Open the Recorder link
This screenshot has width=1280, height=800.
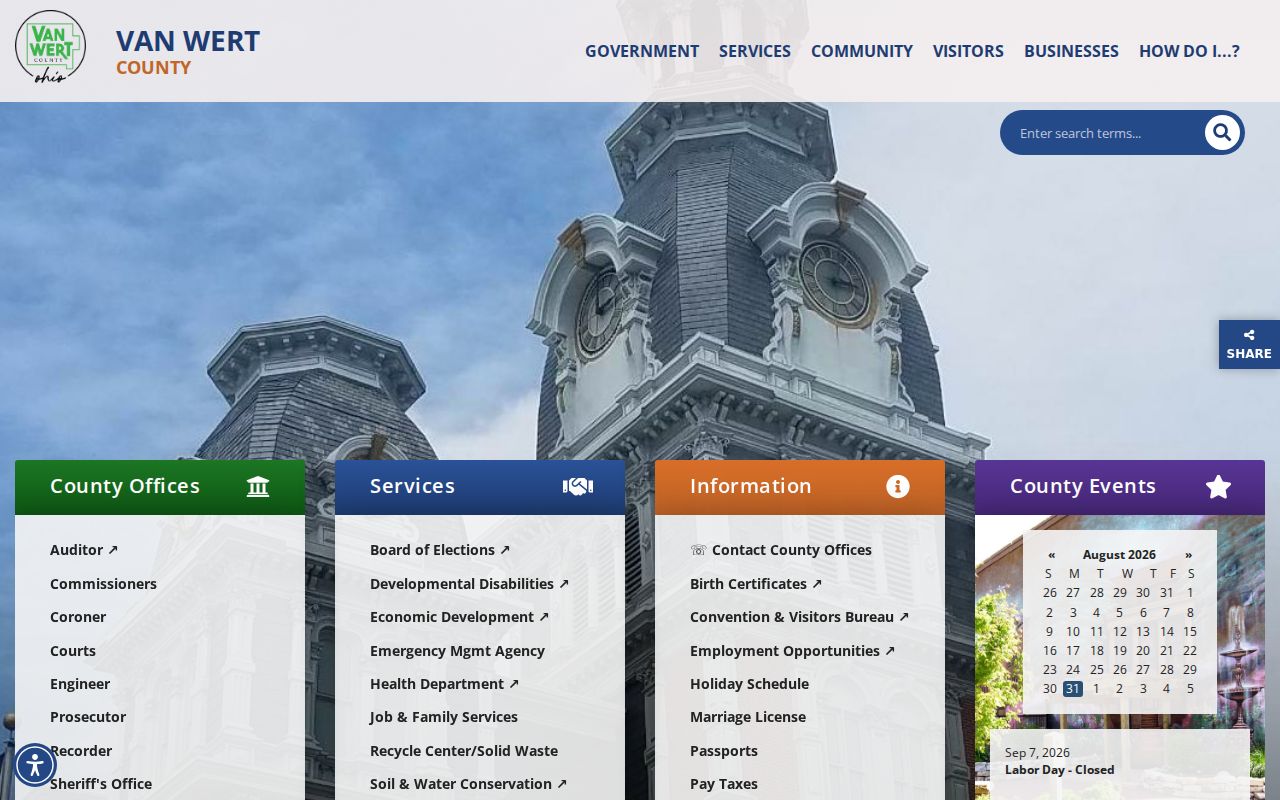(x=81, y=751)
